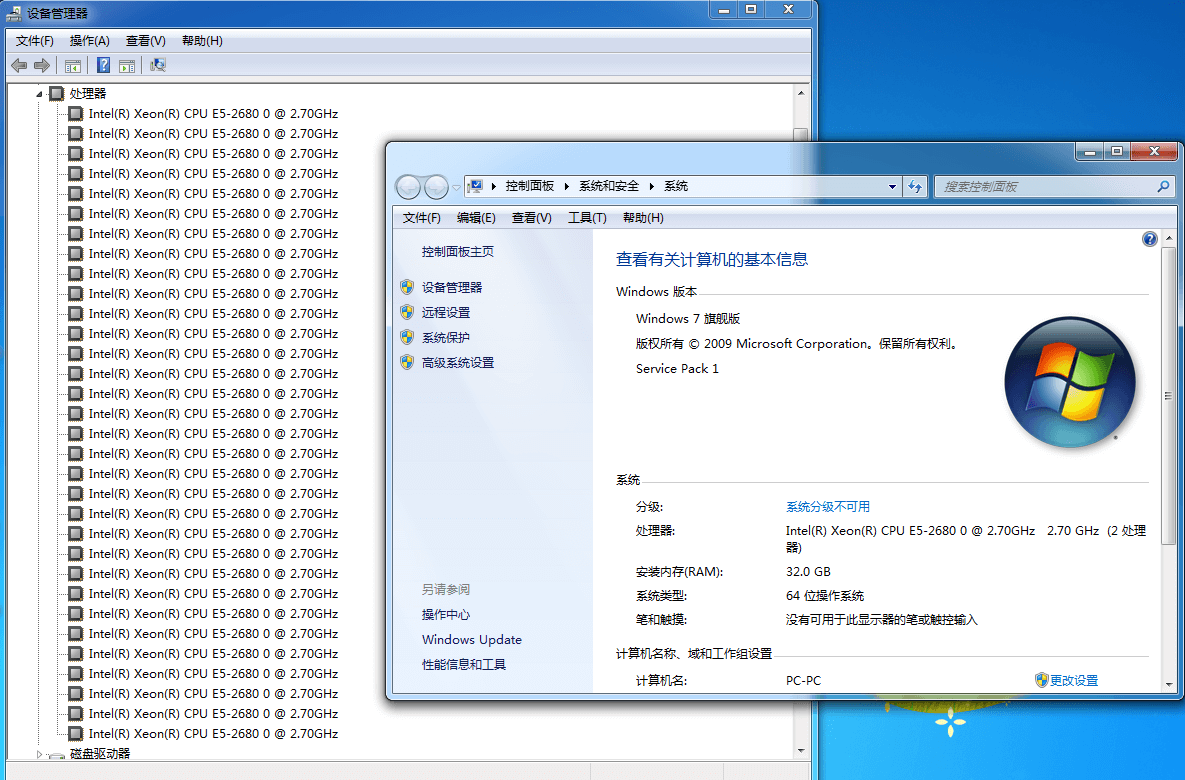Click 系统和安全 breadcrumb in address bar
Screen dimensions: 1185x780
click(609, 186)
